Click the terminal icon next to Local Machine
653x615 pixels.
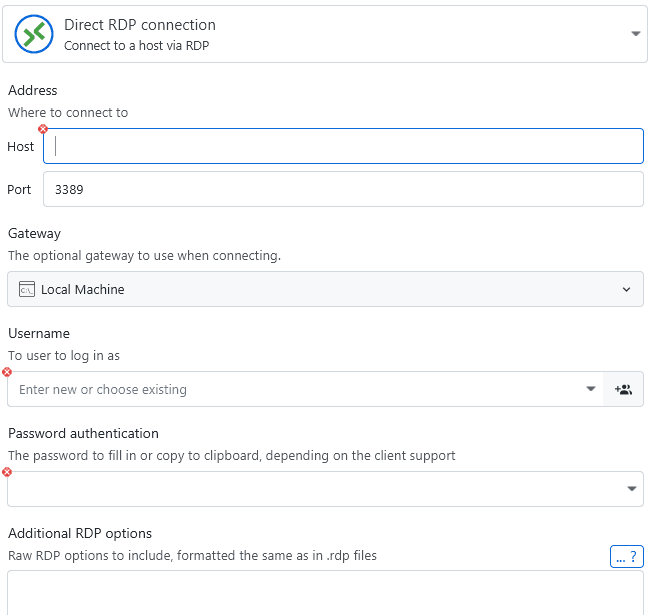(x=27, y=290)
